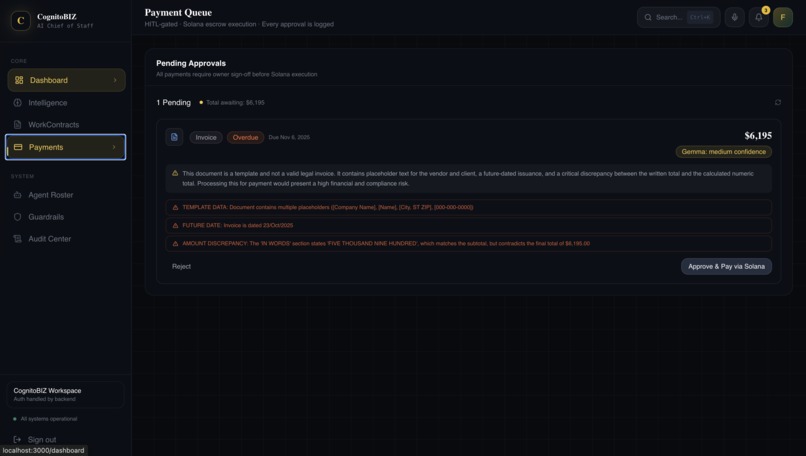The height and width of the screenshot is (456, 806).
Task: Click Gemma: medium confidence badge
Action: pos(723,152)
